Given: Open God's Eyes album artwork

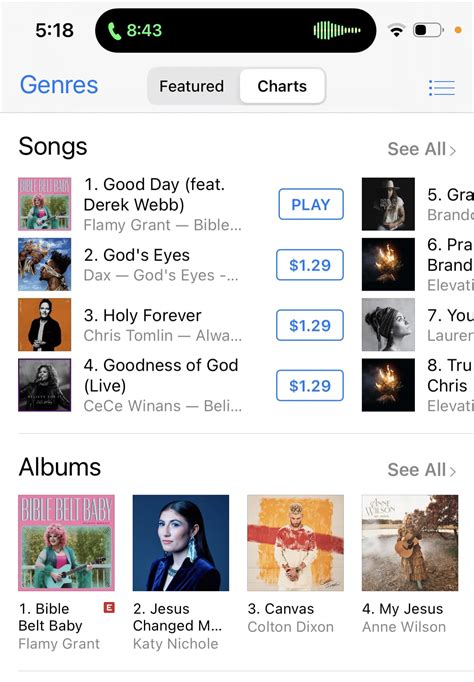Looking at the screenshot, I should 44,264.
